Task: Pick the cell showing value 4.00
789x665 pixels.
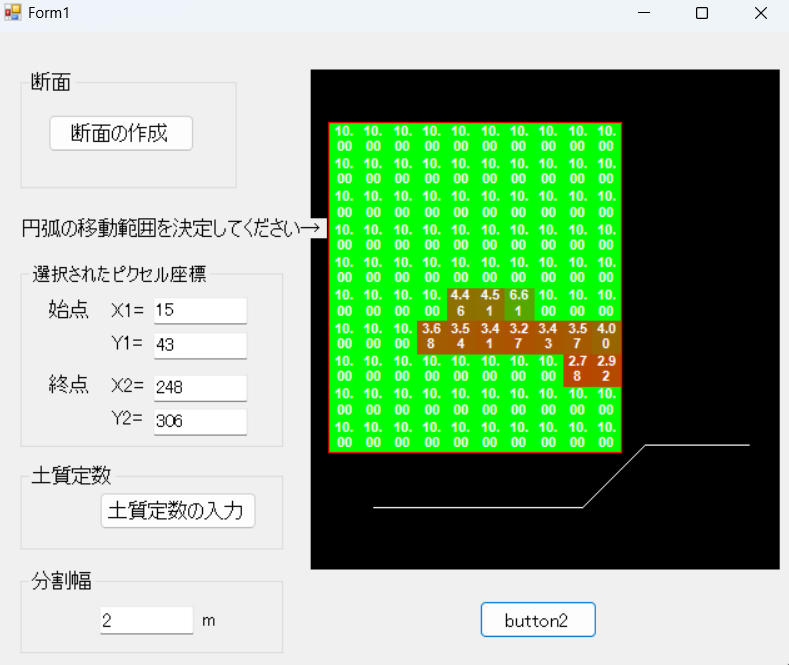Action: point(606,336)
